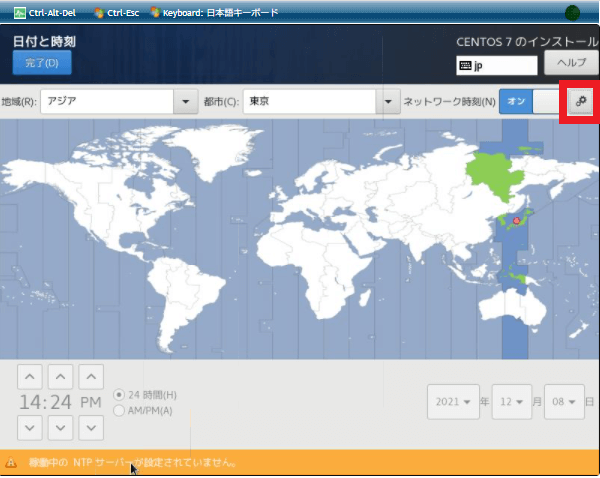Click the Keyboard menu flag icon
Screen dimensions: 600x478
(155, 12)
